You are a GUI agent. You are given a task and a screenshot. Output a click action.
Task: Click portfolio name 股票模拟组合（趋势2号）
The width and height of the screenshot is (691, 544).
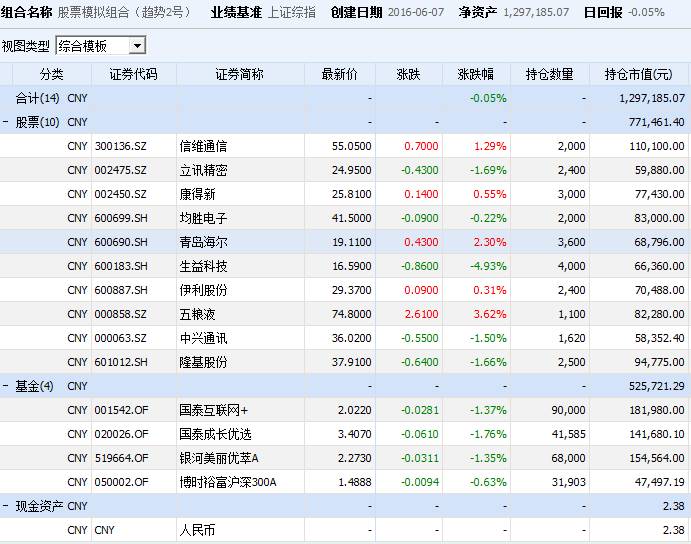pyautogui.click(x=125, y=12)
